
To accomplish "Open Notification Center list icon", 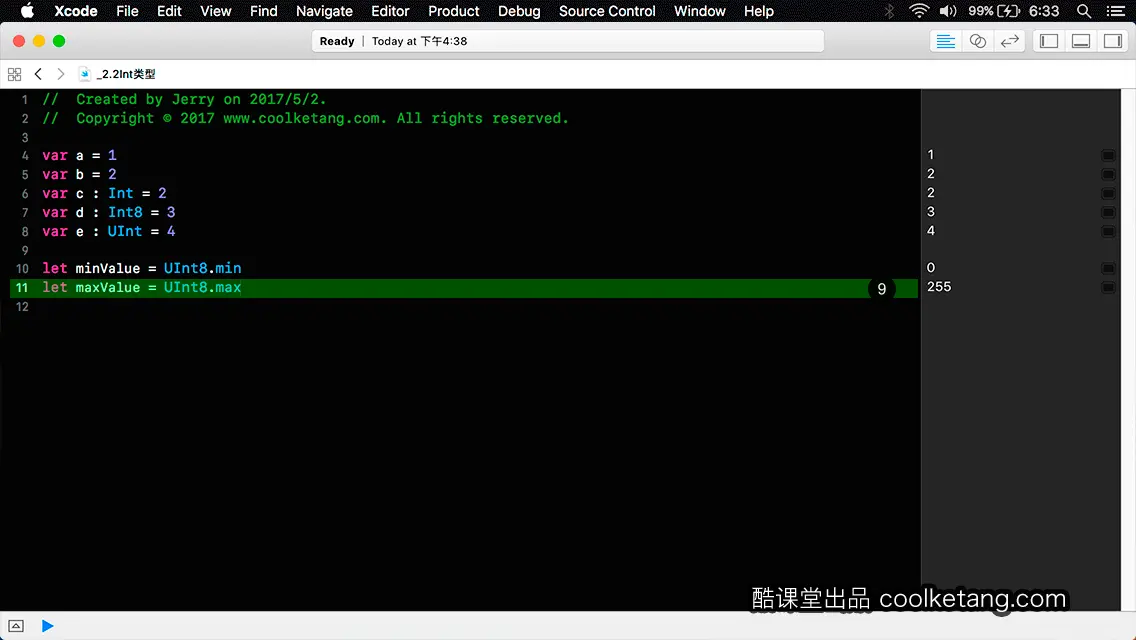I will click(1116, 11).
